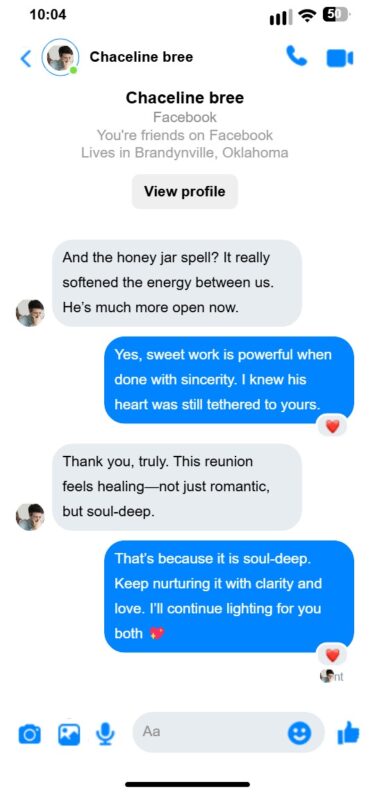Image resolution: width=375 pixels, height=800 pixels.
Task: Open the emoji picker smiley icon
Action: [x=299, y=734]
